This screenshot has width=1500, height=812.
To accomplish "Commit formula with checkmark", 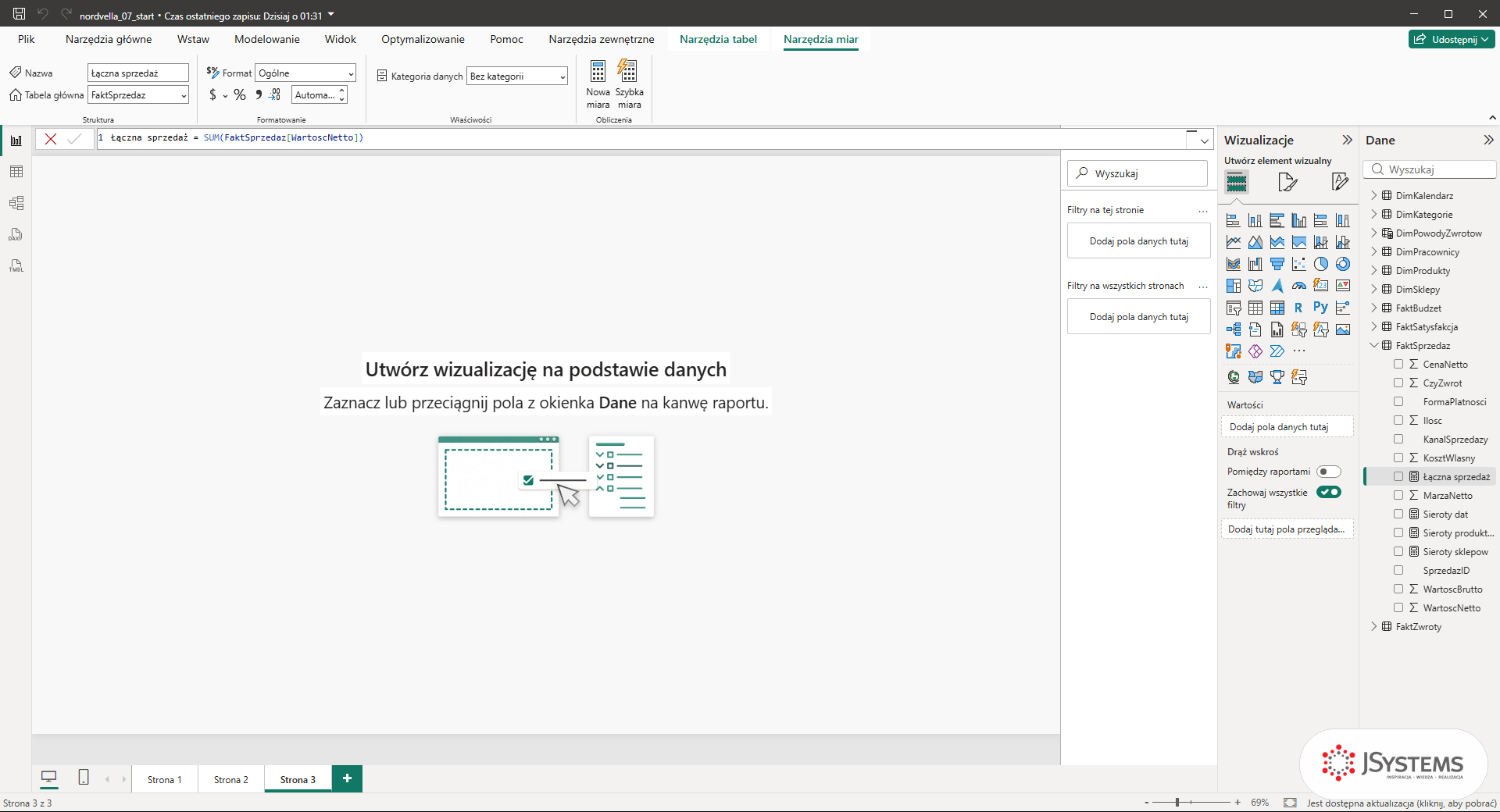I will point(74,138).
